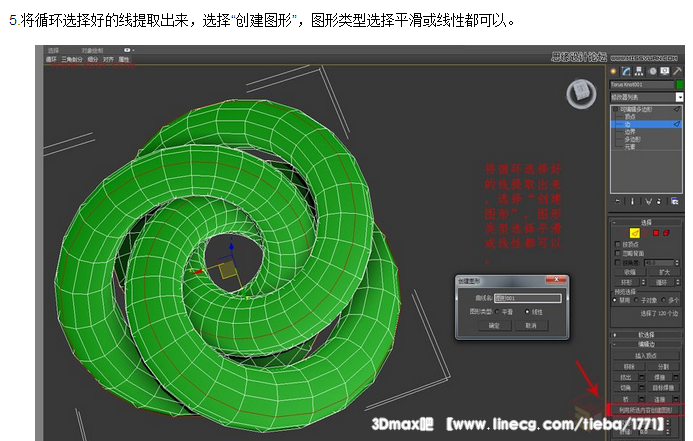Image resolution: width=693 pixels, height=441 pixels.
Task: Click the 收缩 shrink button
Action: point(630,272)
